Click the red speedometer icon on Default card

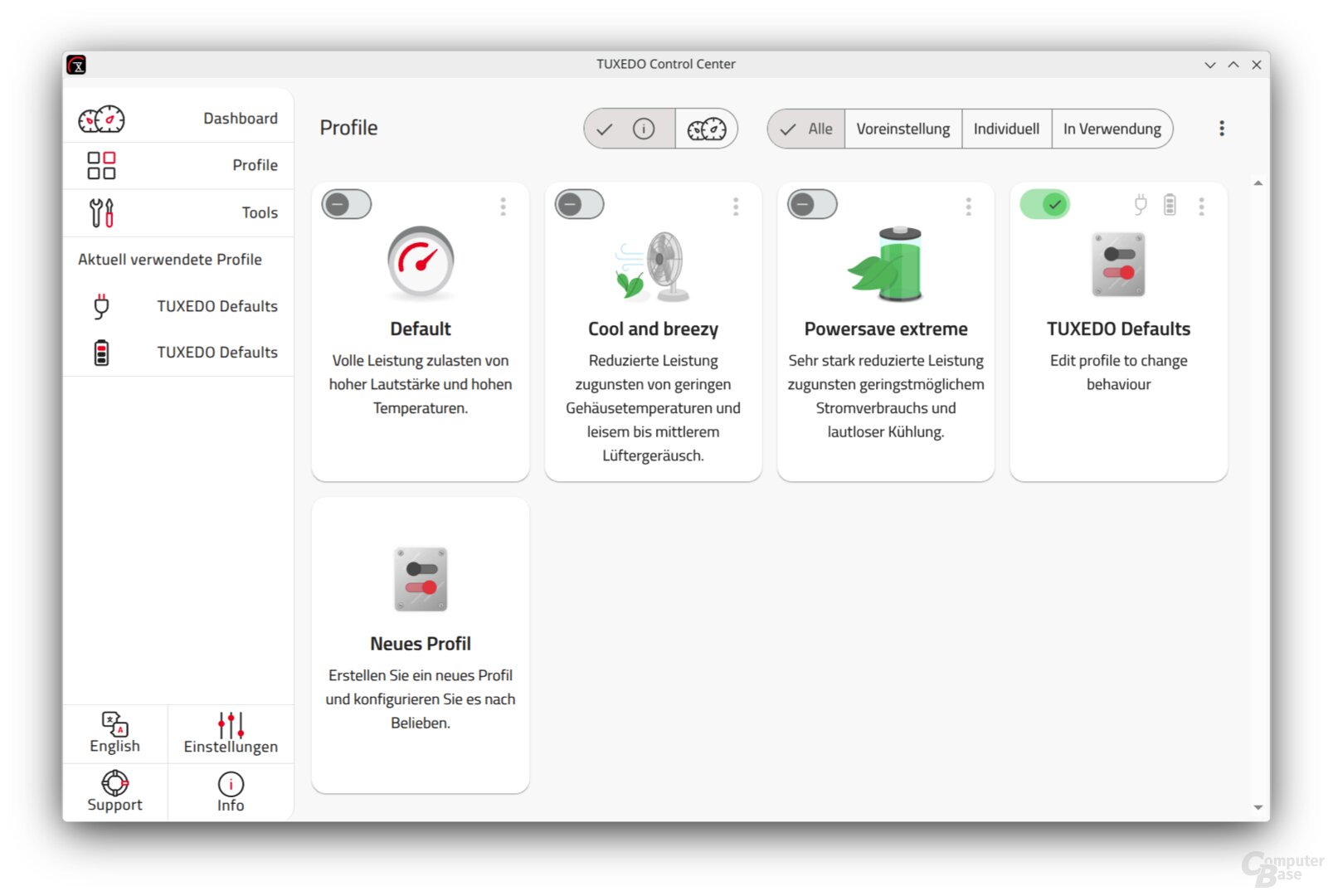421,262
